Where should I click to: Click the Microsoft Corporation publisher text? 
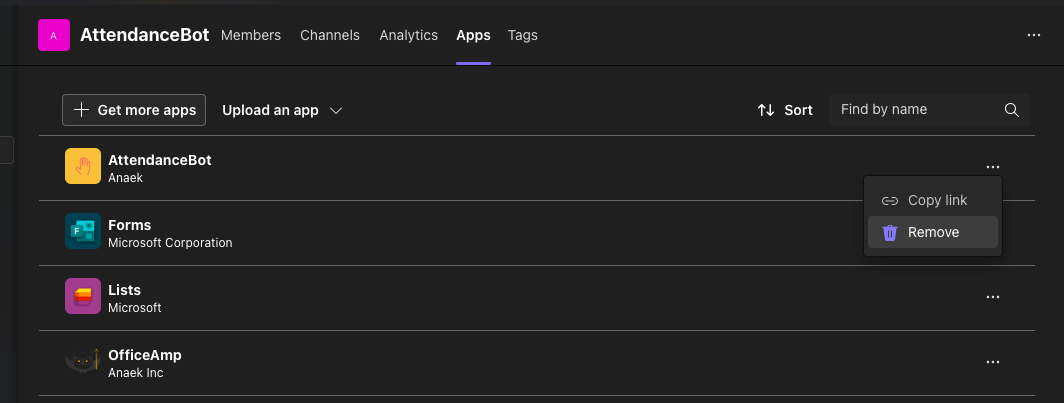170,243
